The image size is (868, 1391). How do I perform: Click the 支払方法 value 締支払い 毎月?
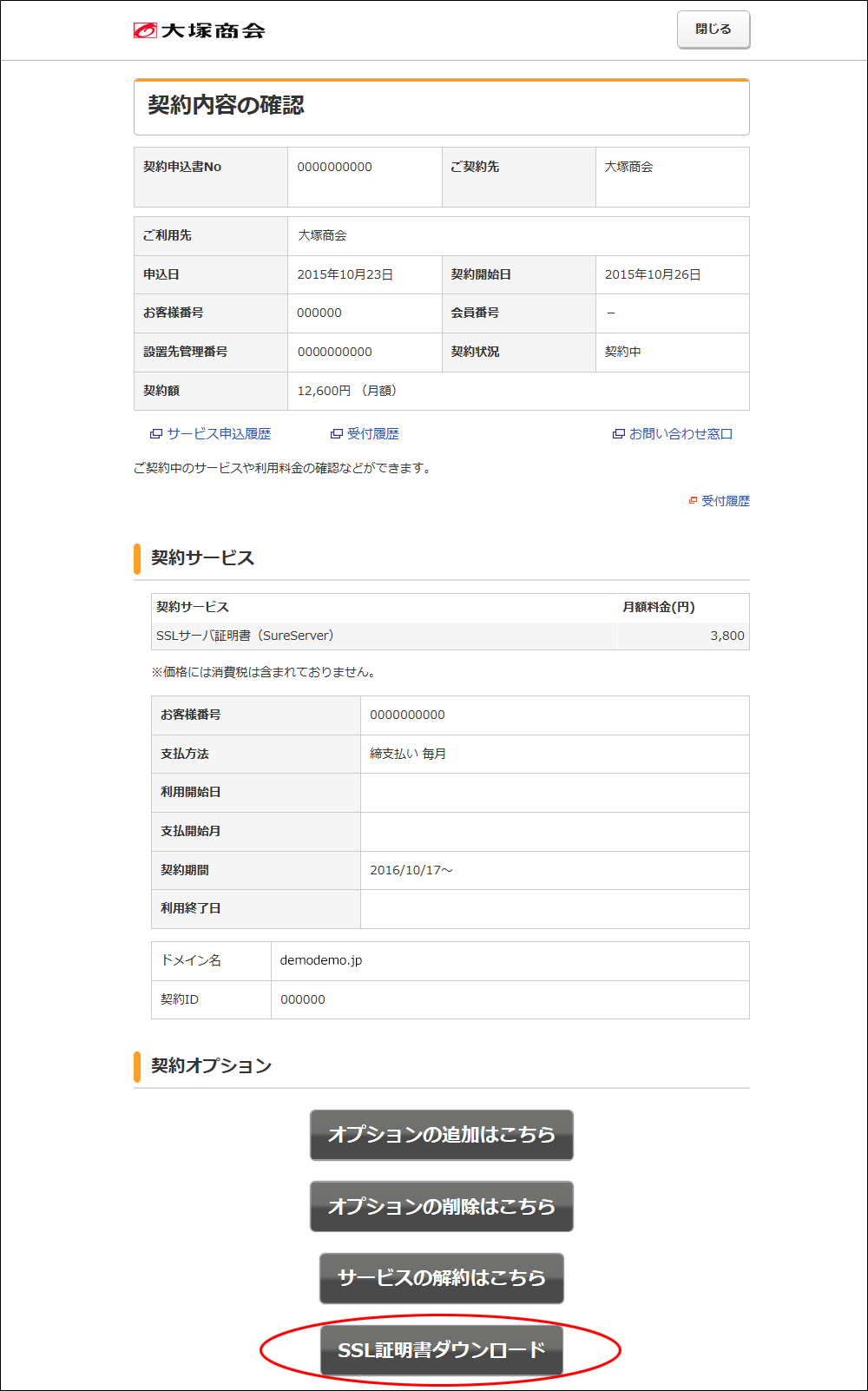[x=408, y=754]
